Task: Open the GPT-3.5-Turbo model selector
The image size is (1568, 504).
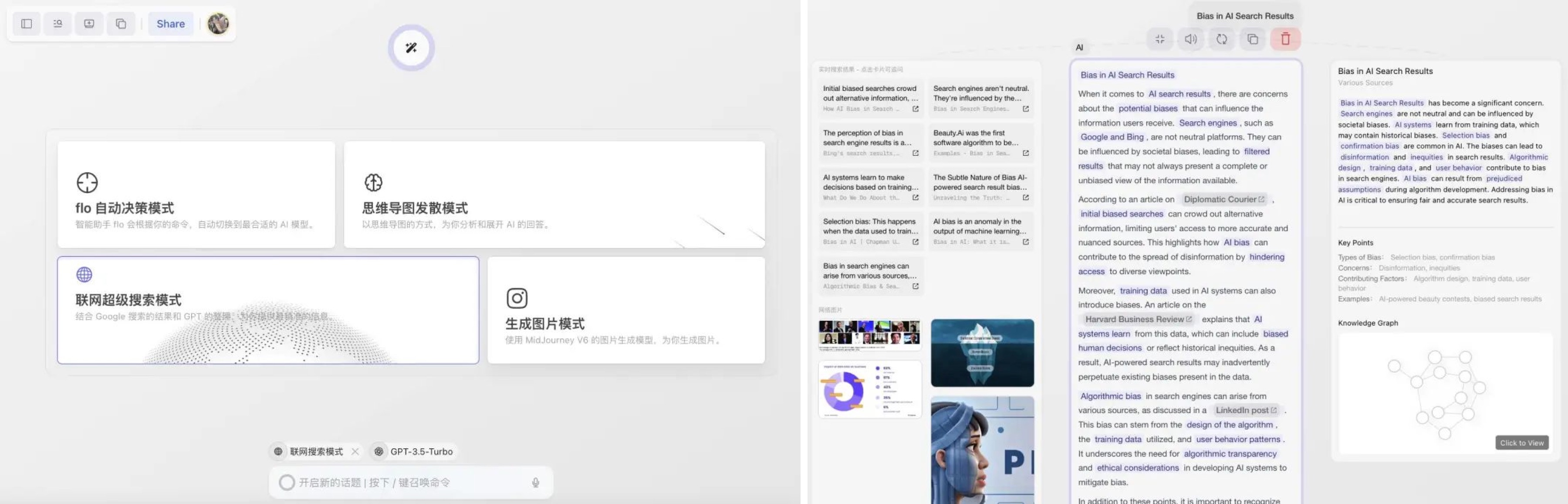Action: [414, 452]
